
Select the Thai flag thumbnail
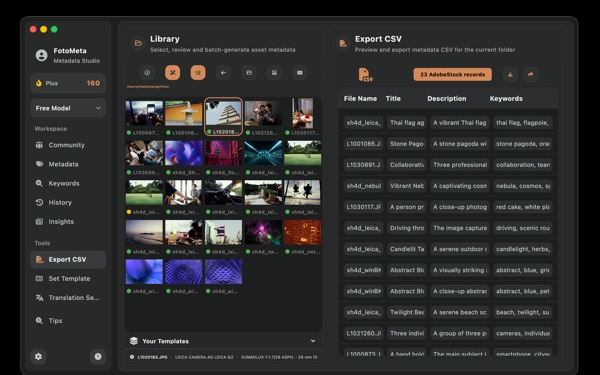tap(223, 232)
